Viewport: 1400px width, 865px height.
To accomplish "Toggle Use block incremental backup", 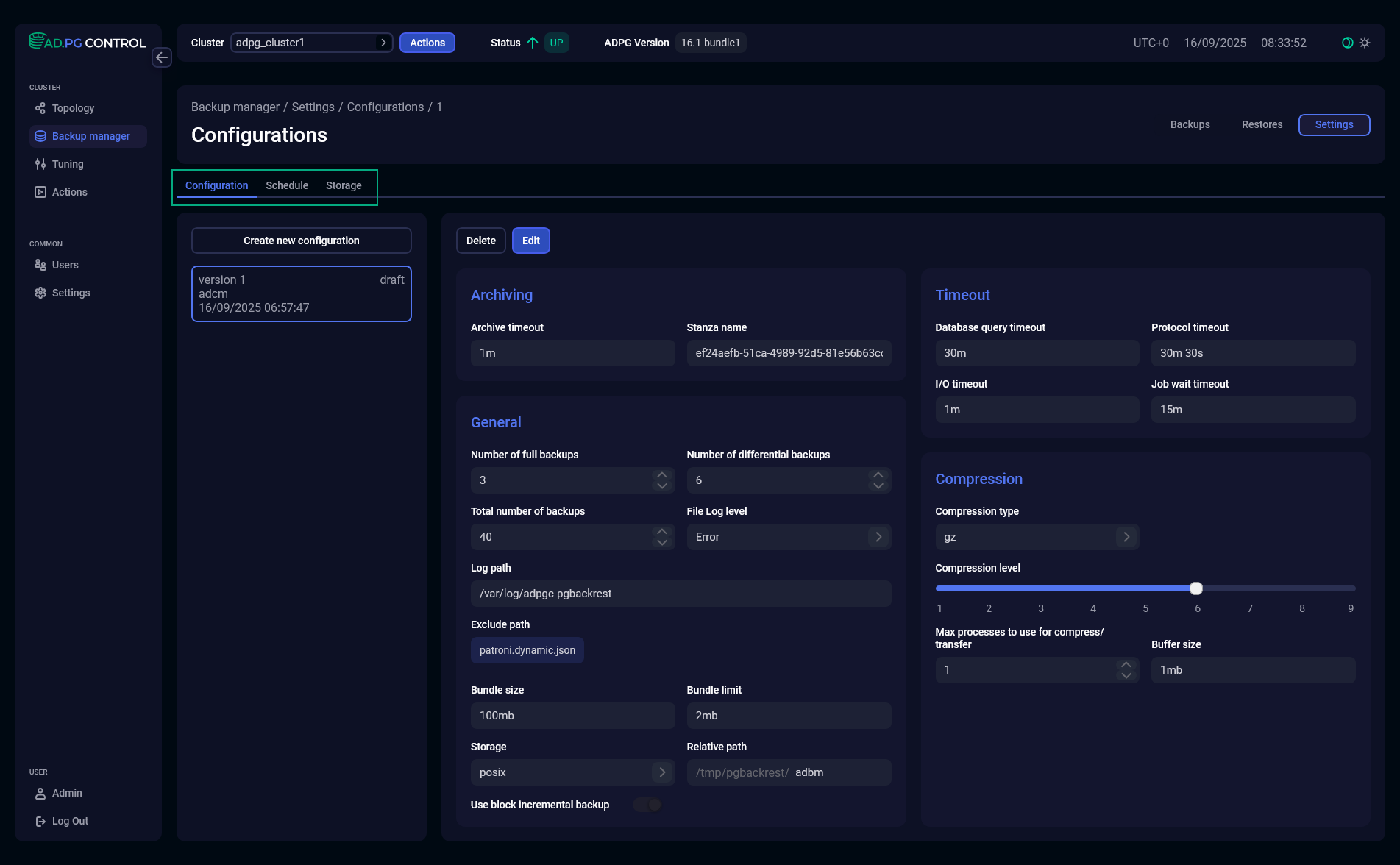I will click(x=647, y=805).
